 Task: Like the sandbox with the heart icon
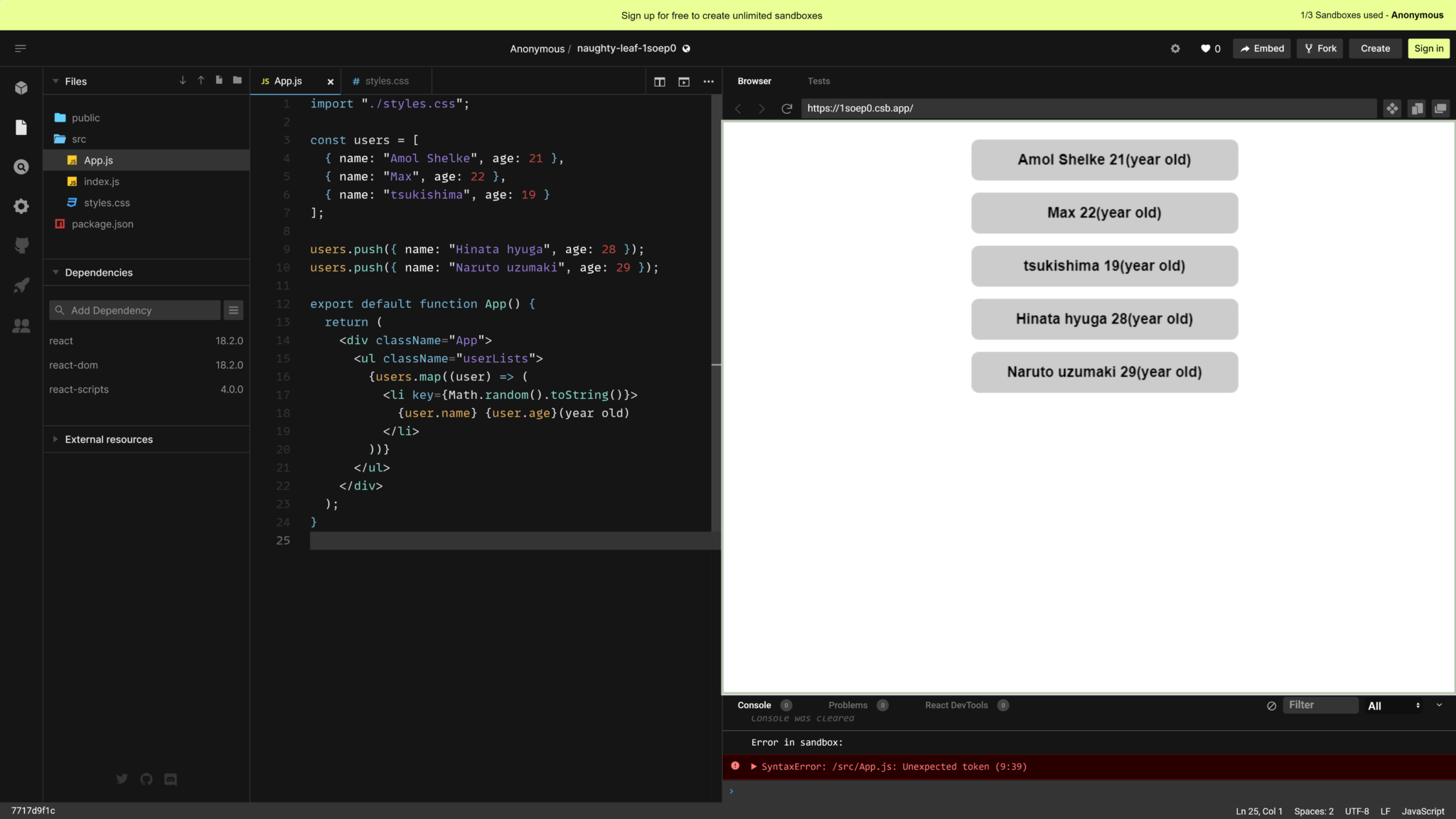point(1204,48)
